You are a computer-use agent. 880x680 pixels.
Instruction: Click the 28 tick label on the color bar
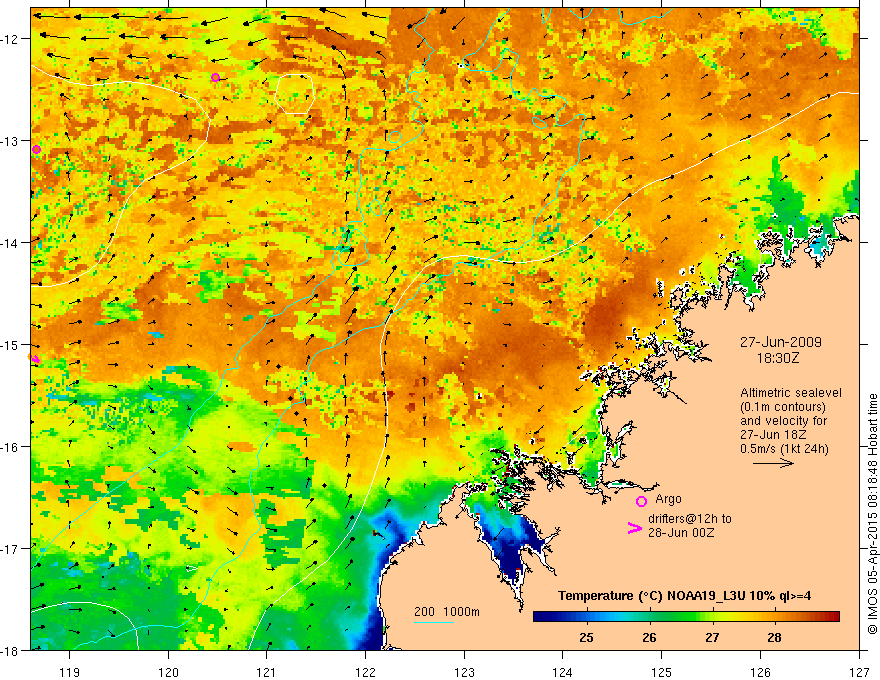(x=774, y=638)
